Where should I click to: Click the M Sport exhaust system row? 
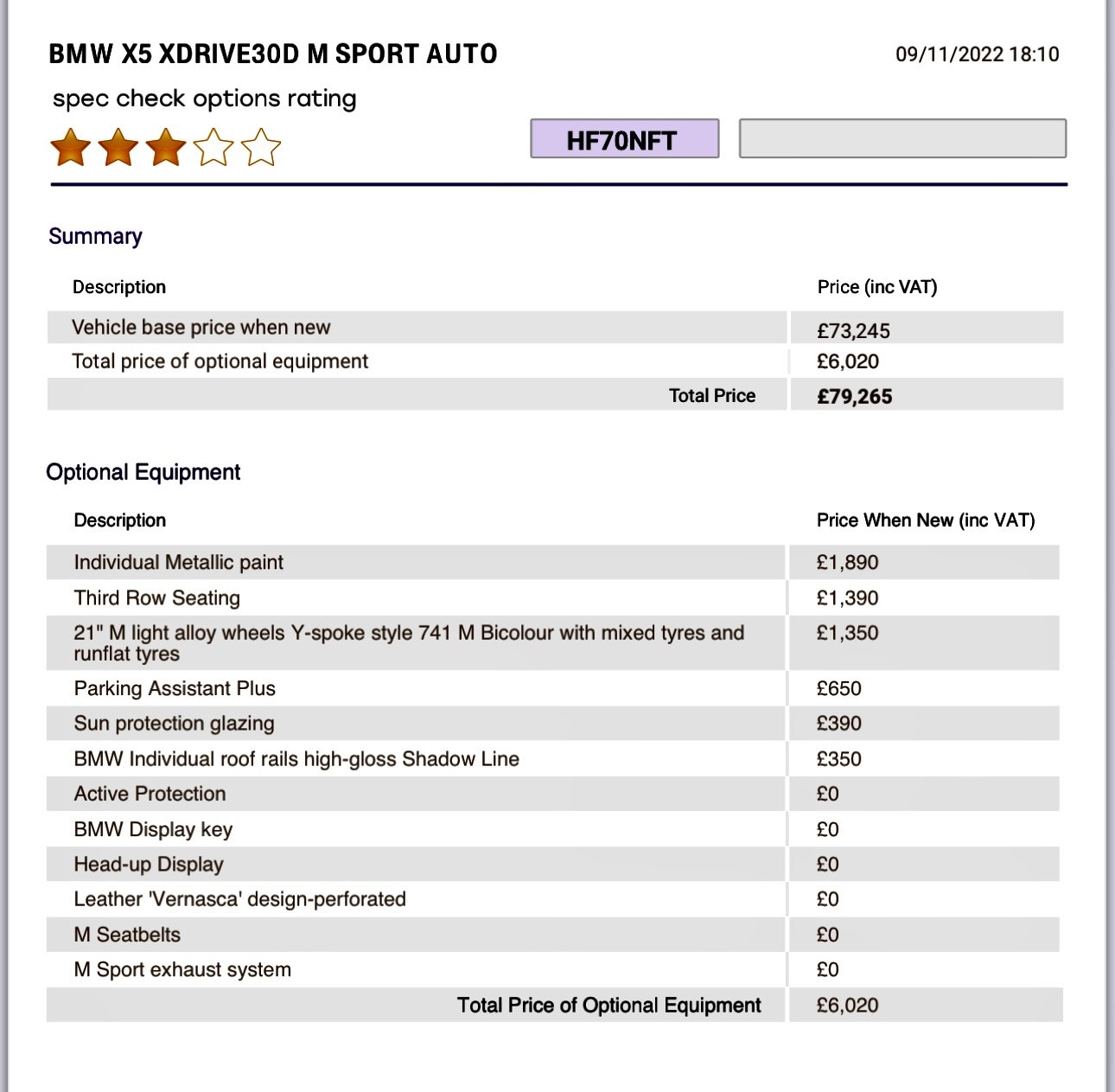(x=182, y=970)
